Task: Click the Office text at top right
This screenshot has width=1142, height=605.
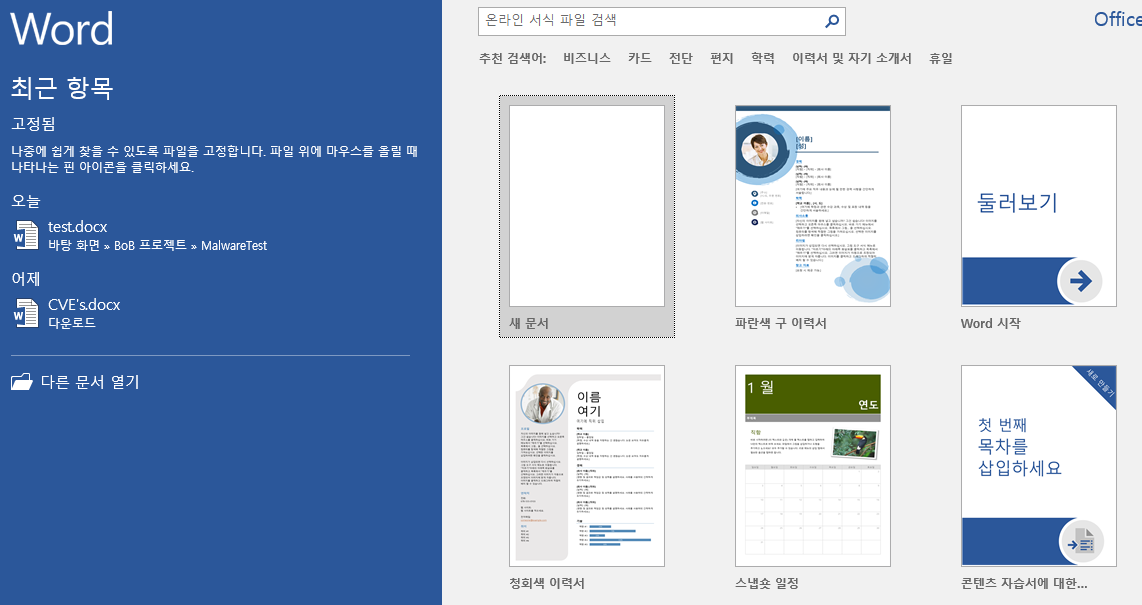Action: pos(1117,20)
